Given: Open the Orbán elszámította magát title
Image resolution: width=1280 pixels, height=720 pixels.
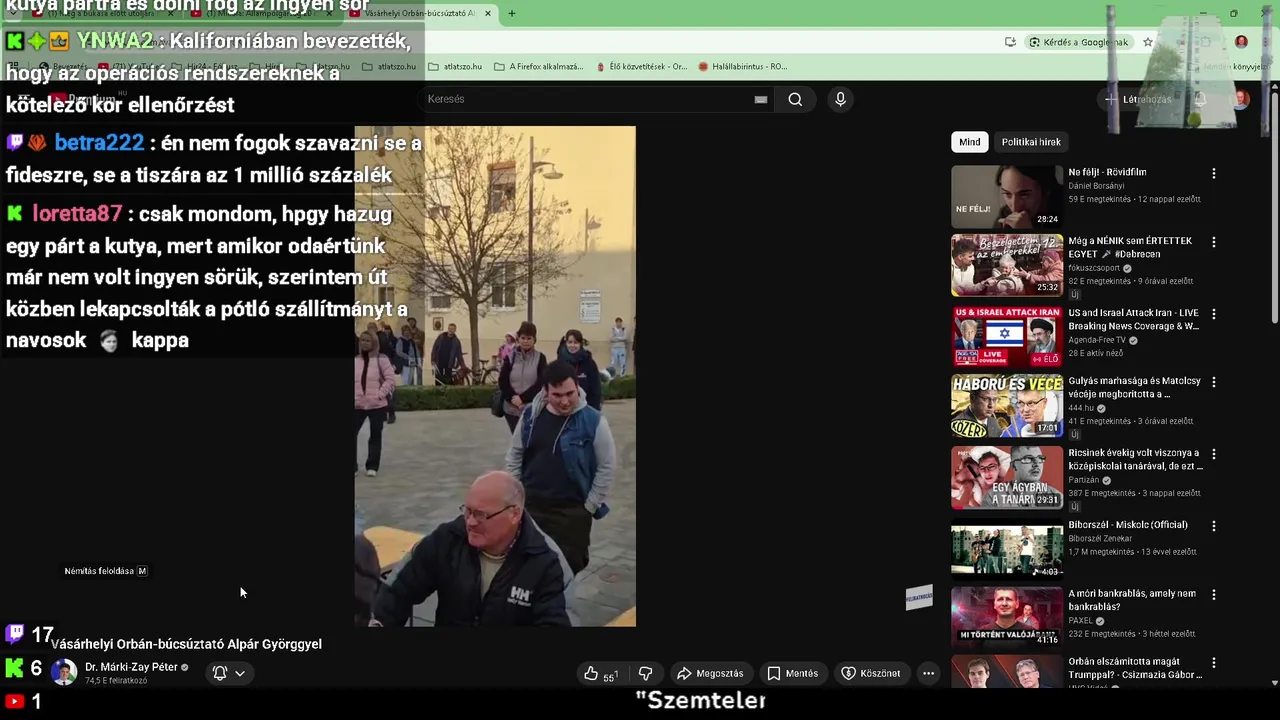Looking at the screenshot, I should pyautogui.click(x=1135, y=668).
